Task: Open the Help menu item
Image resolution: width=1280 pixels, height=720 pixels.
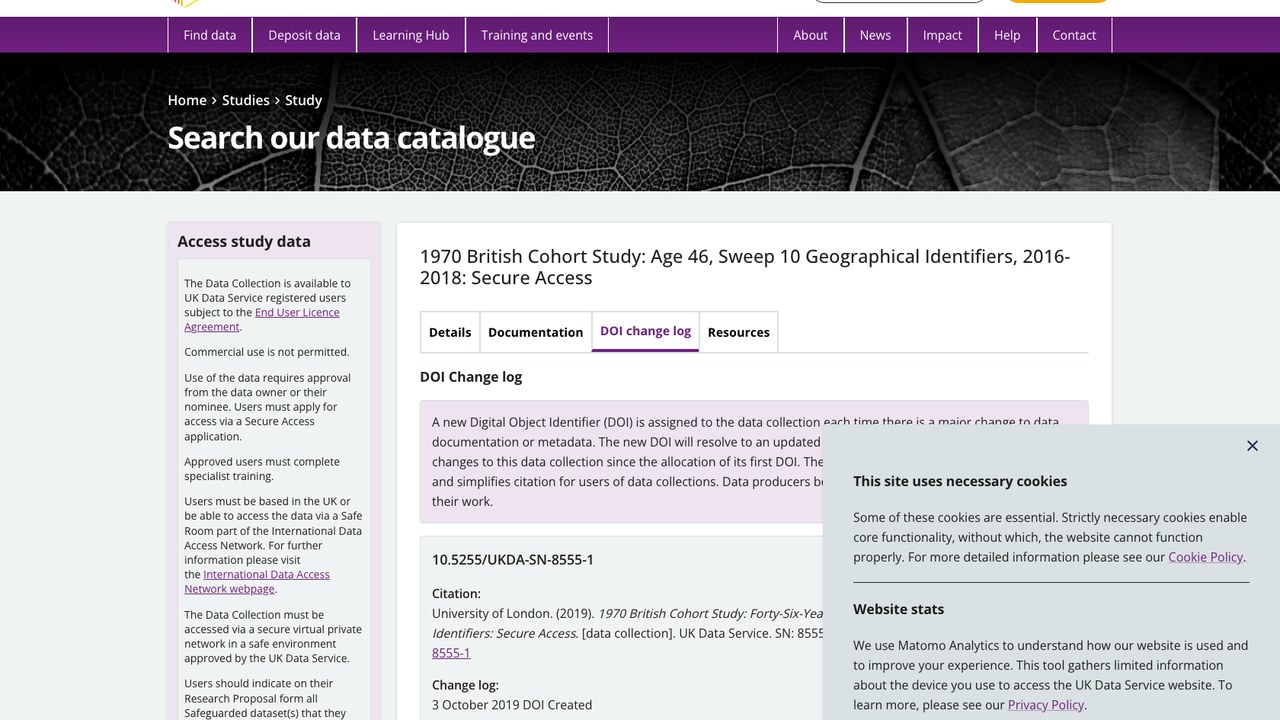Action: pos(1007,35)
